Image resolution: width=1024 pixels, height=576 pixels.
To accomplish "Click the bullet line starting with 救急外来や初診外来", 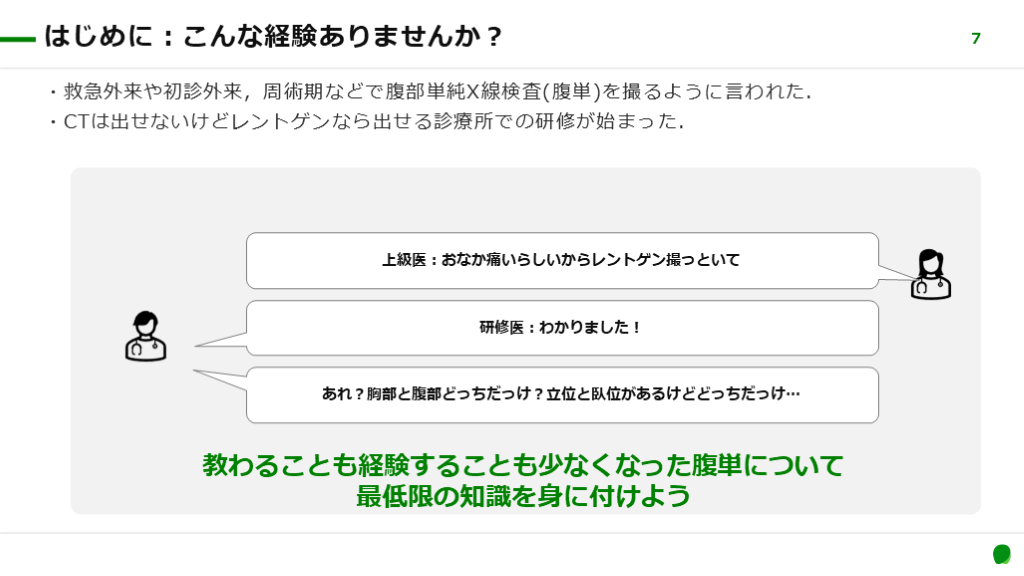I will [428, 93].
